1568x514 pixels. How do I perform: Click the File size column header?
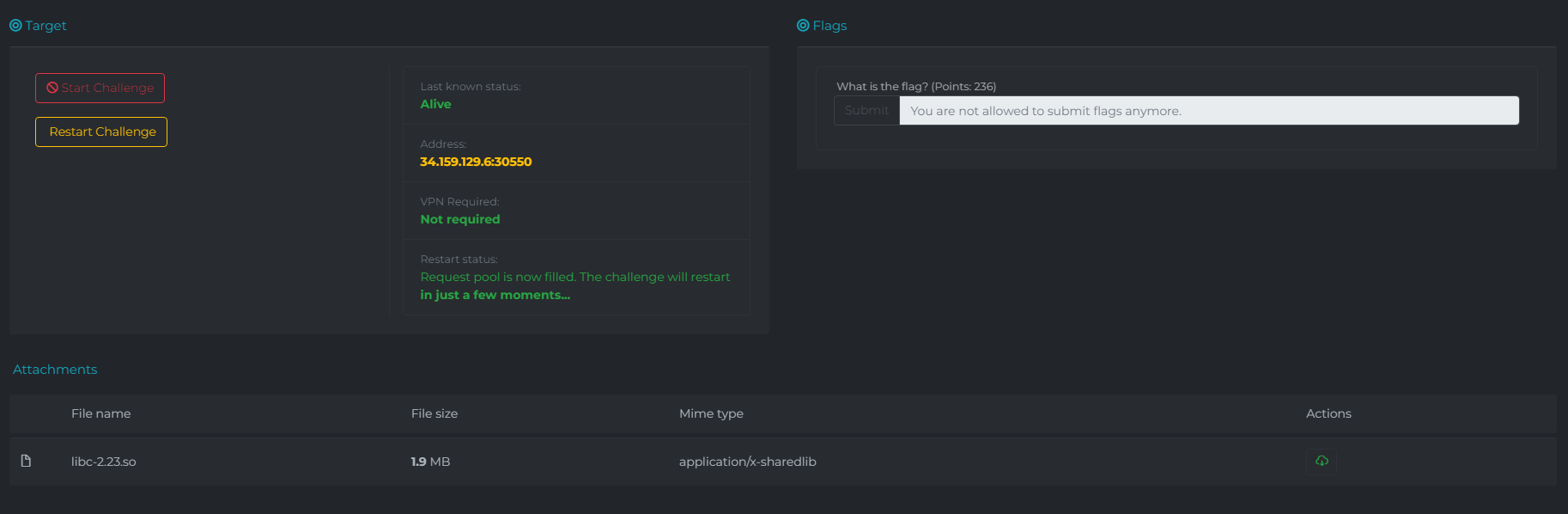[434, 413]
